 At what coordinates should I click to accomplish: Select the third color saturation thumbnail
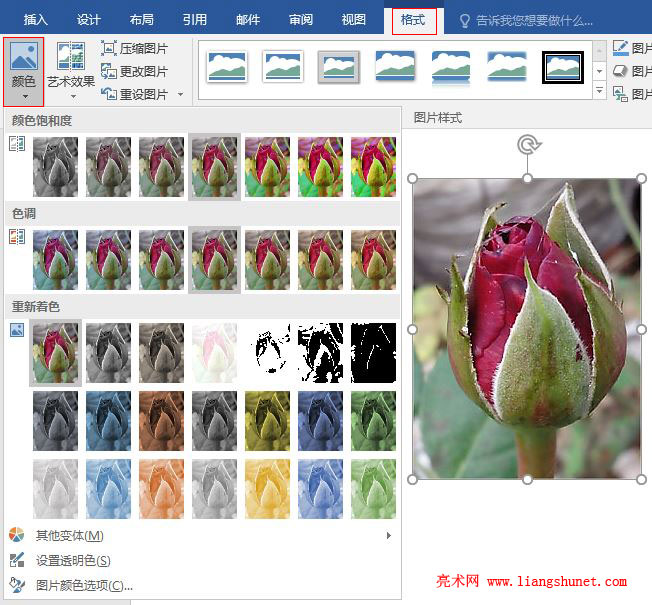tap(161, 167)
